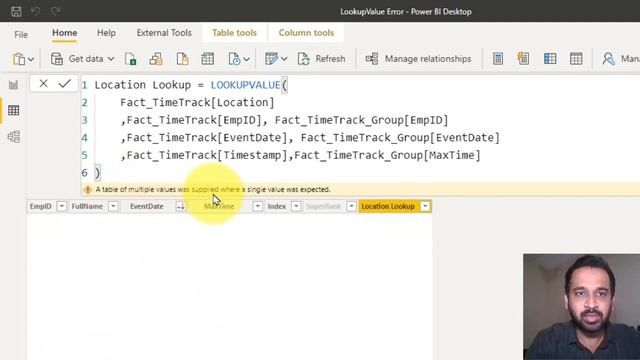Screen dimensions: 640x360
Task: Click the SQL Server source icon
Action: 182,59
